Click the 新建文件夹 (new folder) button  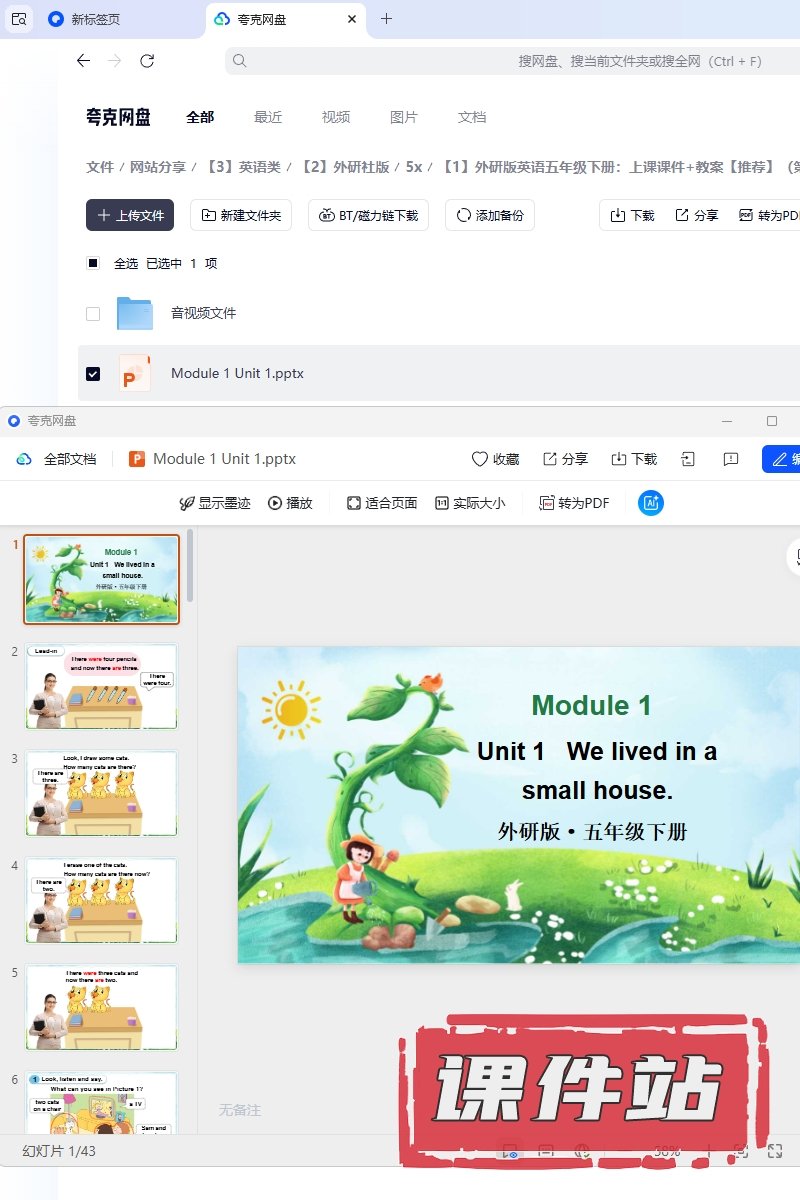click(x=241, y=215)
